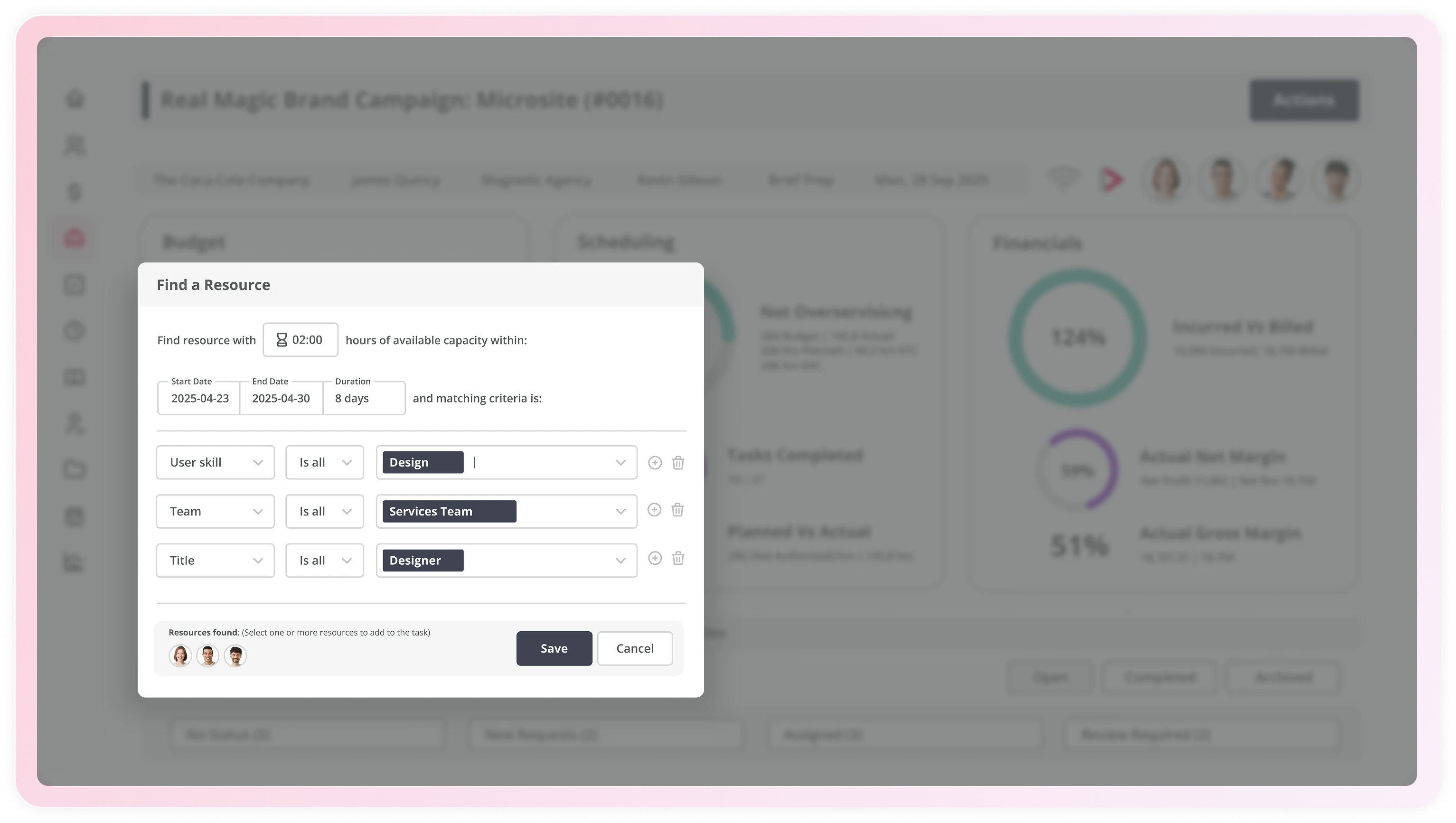
Task: Switch to the Archived filter tab
Action: [x=1282, y=677]
